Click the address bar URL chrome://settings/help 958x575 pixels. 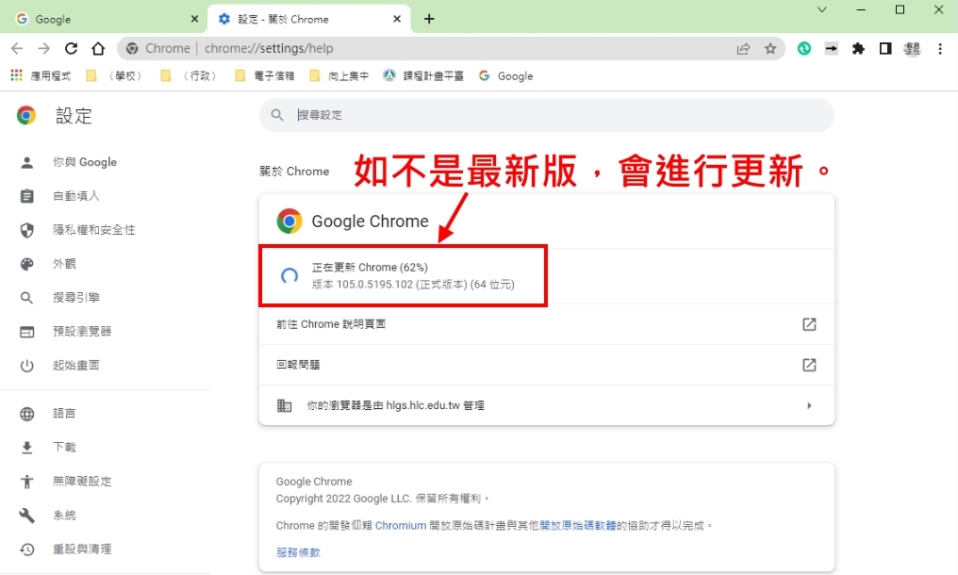[269, 48]
